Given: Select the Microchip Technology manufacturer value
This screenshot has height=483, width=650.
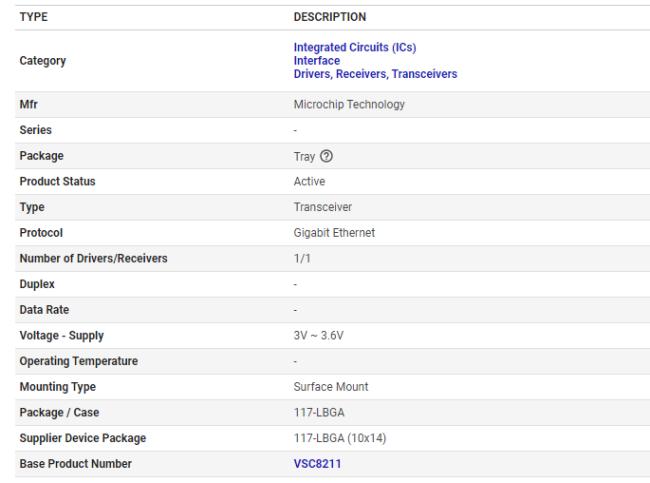Looking at the screenshot, I should (x=348, y=105).
